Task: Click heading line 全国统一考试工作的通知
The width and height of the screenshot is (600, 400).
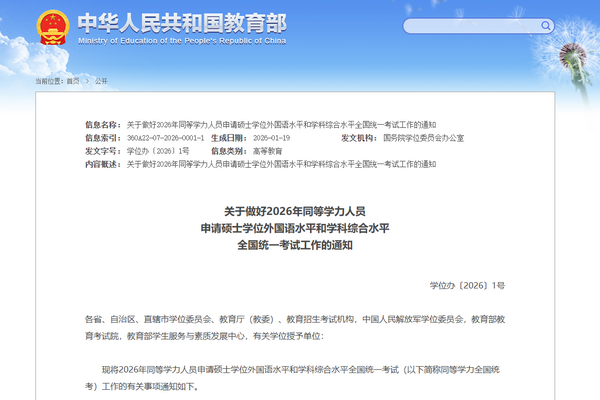Action: coord(295,245)
